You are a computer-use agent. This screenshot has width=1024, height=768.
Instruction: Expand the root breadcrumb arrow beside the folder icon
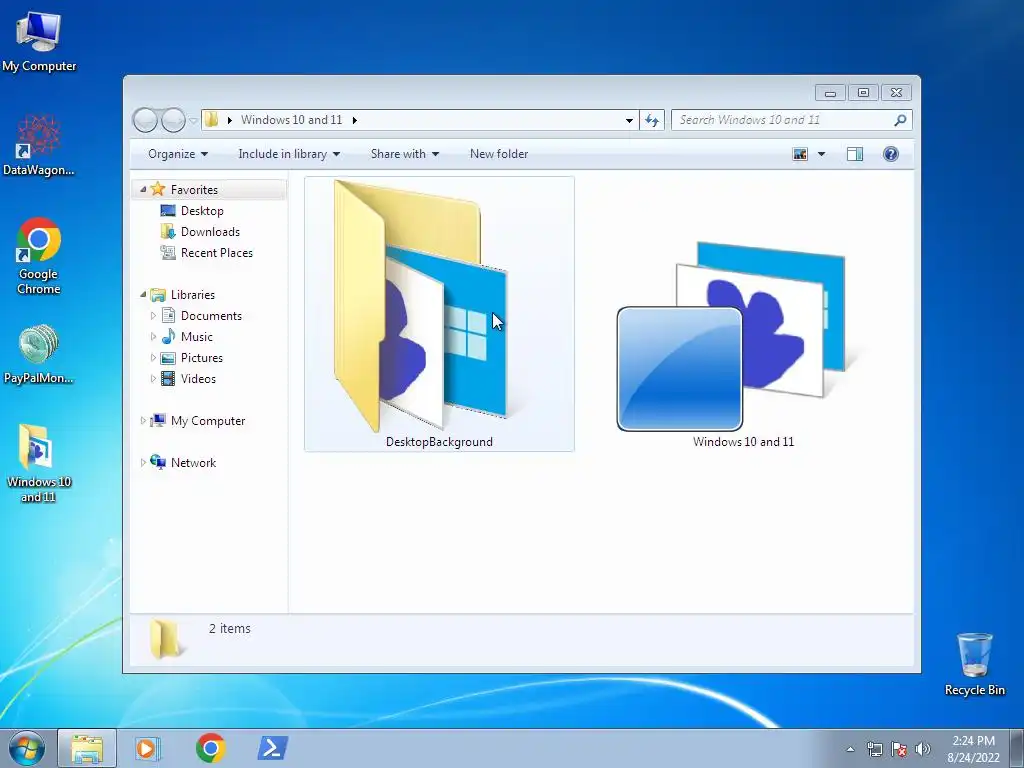229,120
